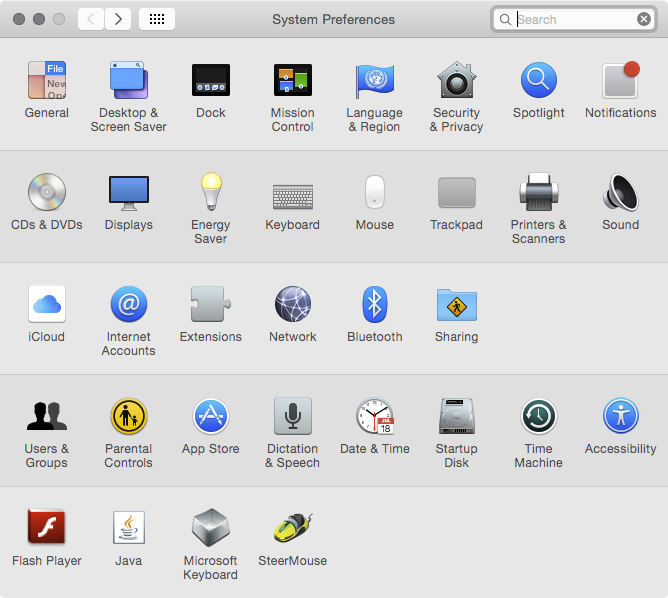The width and height of the screenshot is (668, 598).
Task: Click the Show All grid button
Action: [157, 19]
